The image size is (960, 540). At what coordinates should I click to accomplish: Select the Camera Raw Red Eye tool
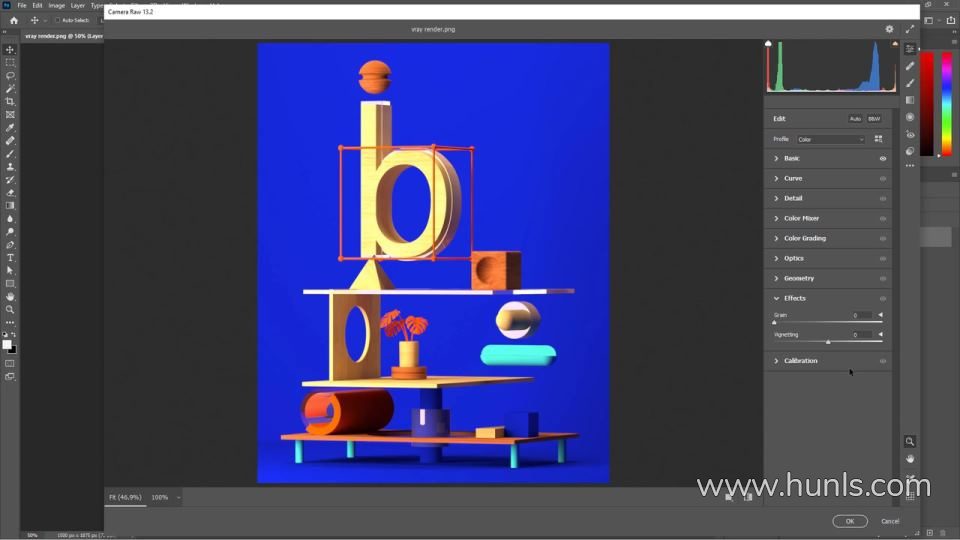click(x=910, y=134)
